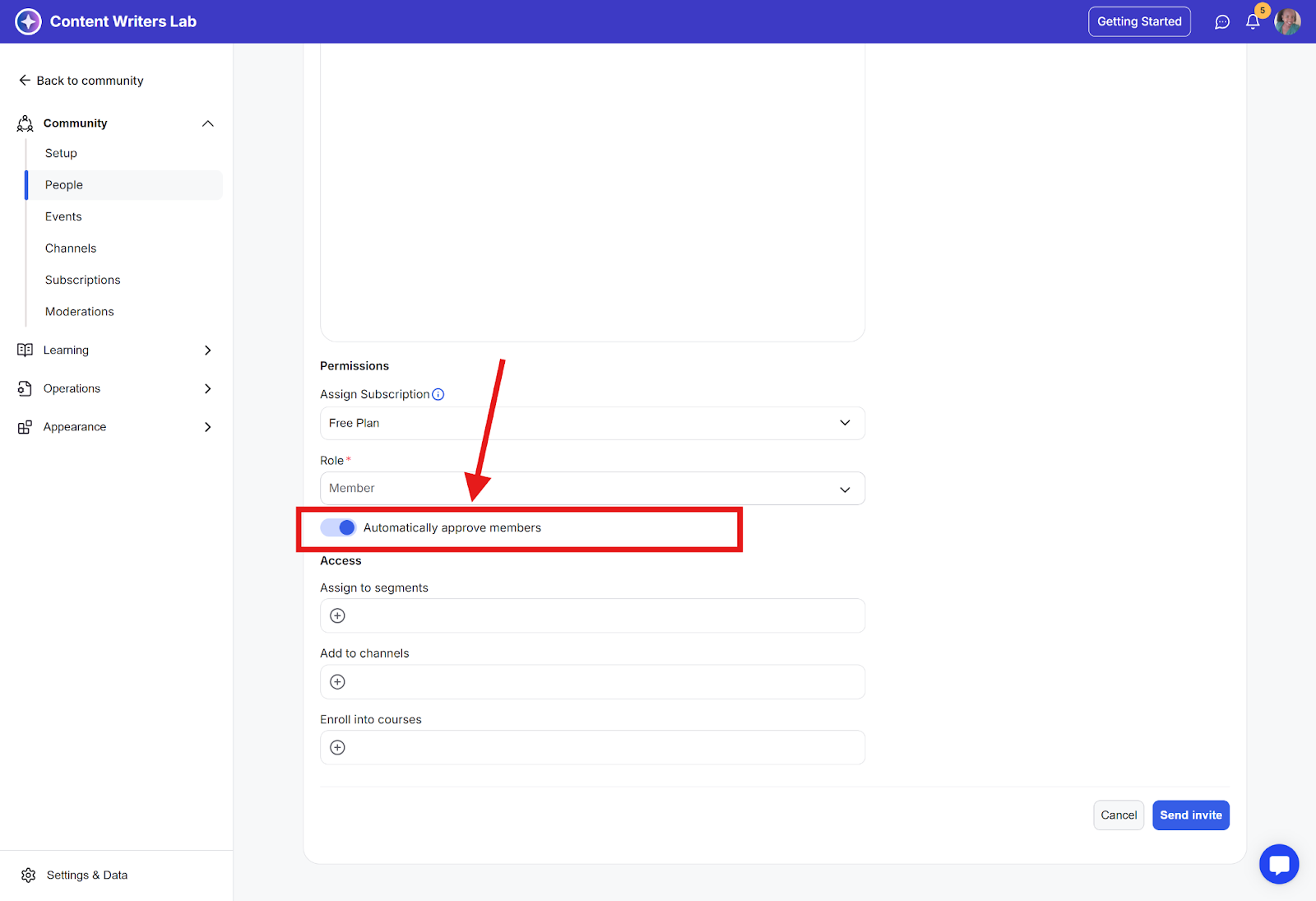Click the plus icon under Assign to segments
The image size is (1316, 901).
[337, 615]
